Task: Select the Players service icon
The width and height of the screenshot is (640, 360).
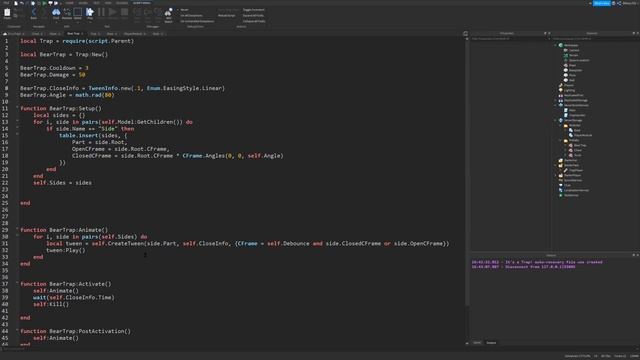Action: pyautogui.click(x=561, y=85)
